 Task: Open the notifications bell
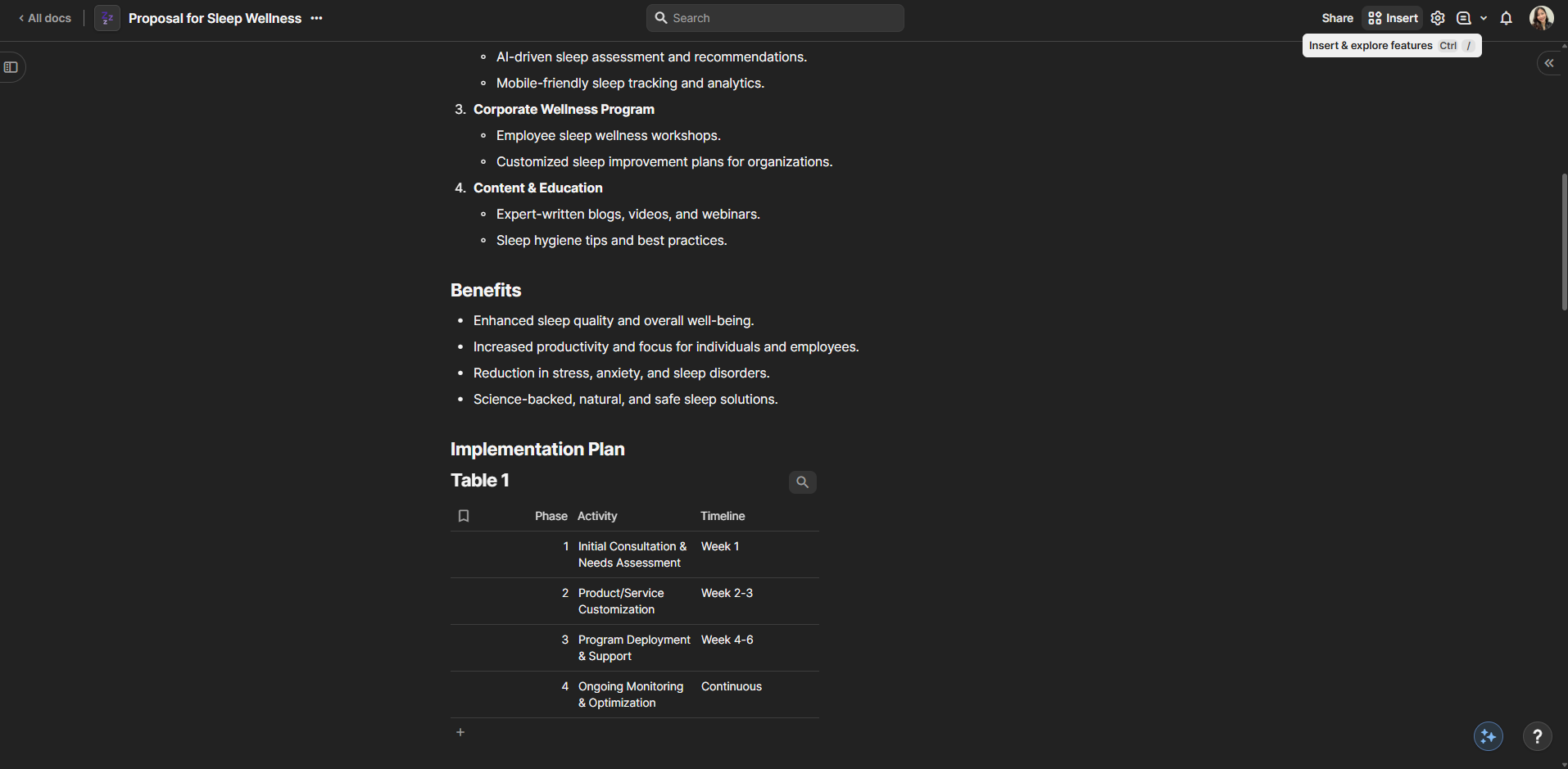1506,18
